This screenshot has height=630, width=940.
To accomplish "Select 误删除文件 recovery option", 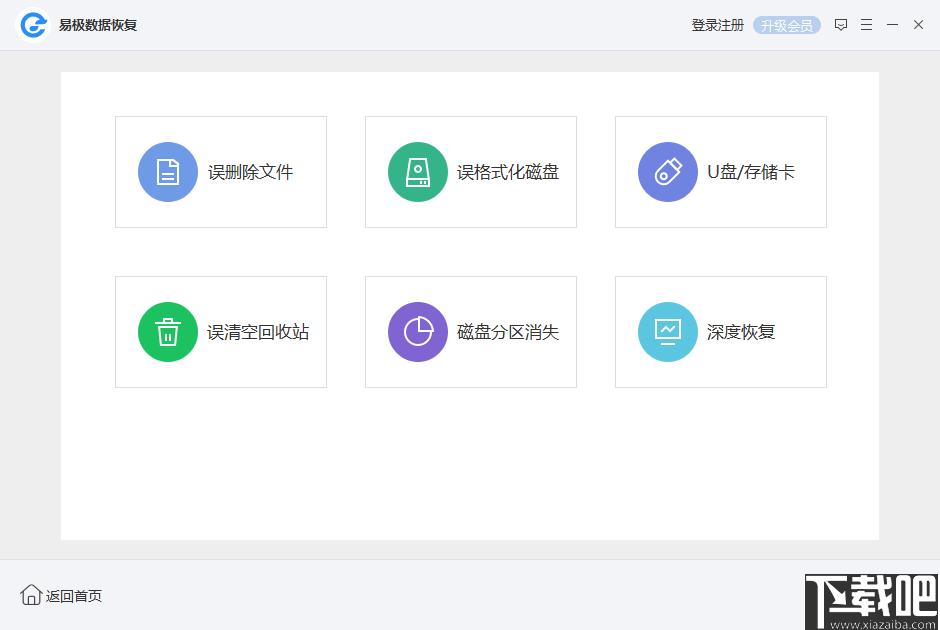I will tap(221, 172).
